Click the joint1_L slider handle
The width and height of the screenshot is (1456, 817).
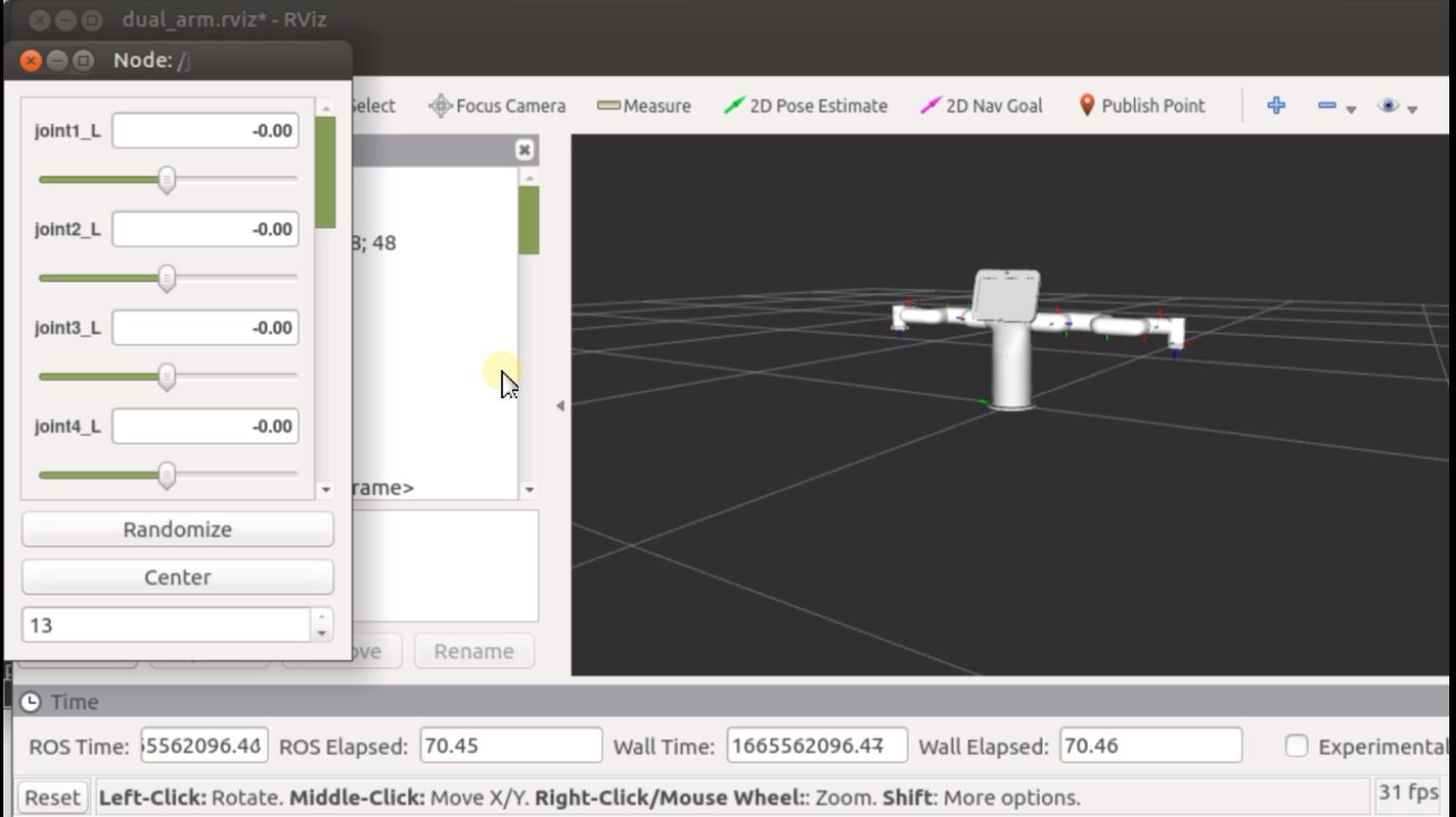167,180
